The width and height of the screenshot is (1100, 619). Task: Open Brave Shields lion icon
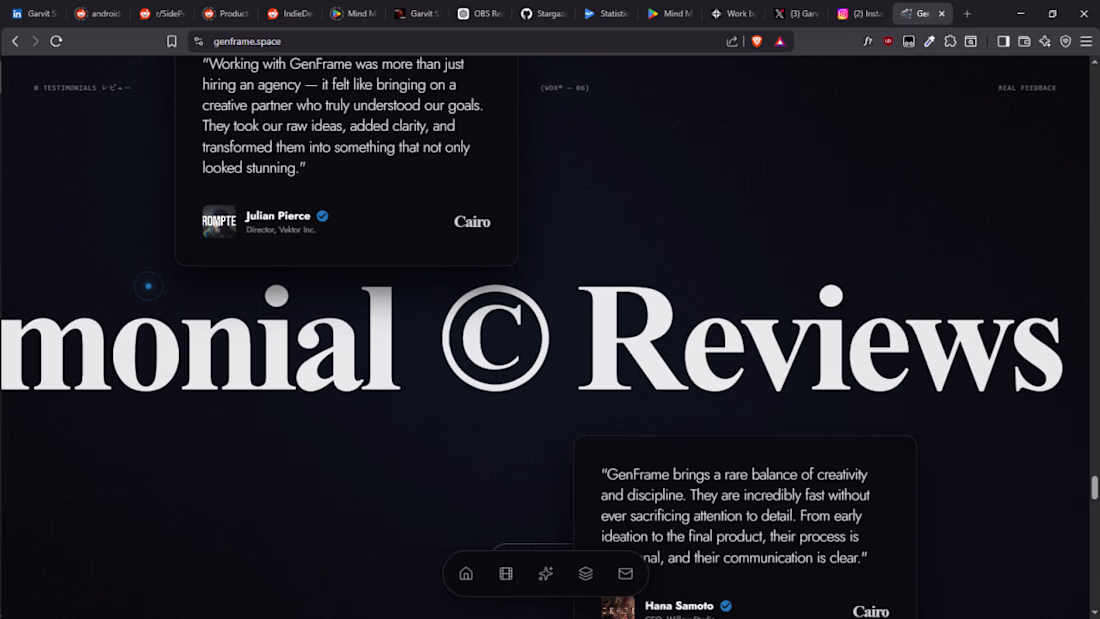(x=756, y=41)
